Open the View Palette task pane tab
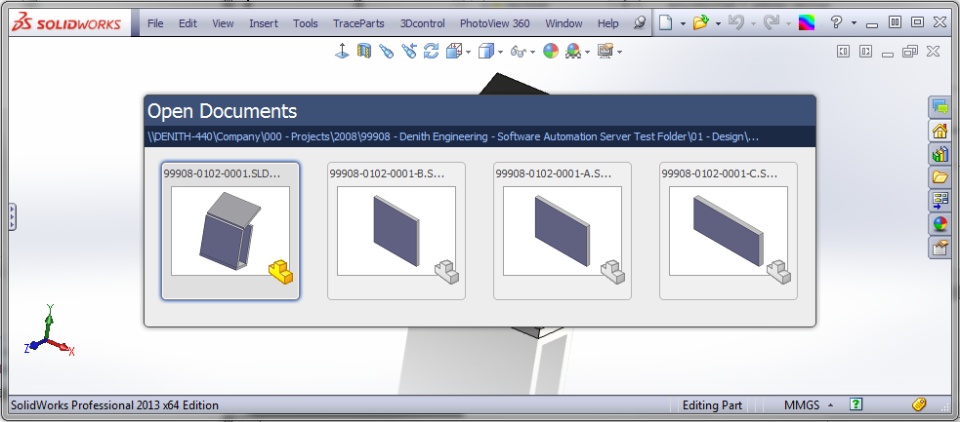The width and height of the screenshot is (960, 422). 940,201
